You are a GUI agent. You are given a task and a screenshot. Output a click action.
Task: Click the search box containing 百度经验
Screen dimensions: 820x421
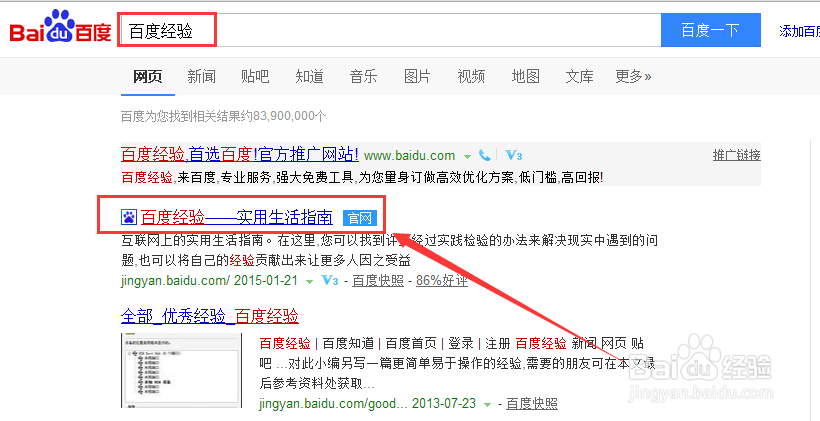tap(389, 30)
